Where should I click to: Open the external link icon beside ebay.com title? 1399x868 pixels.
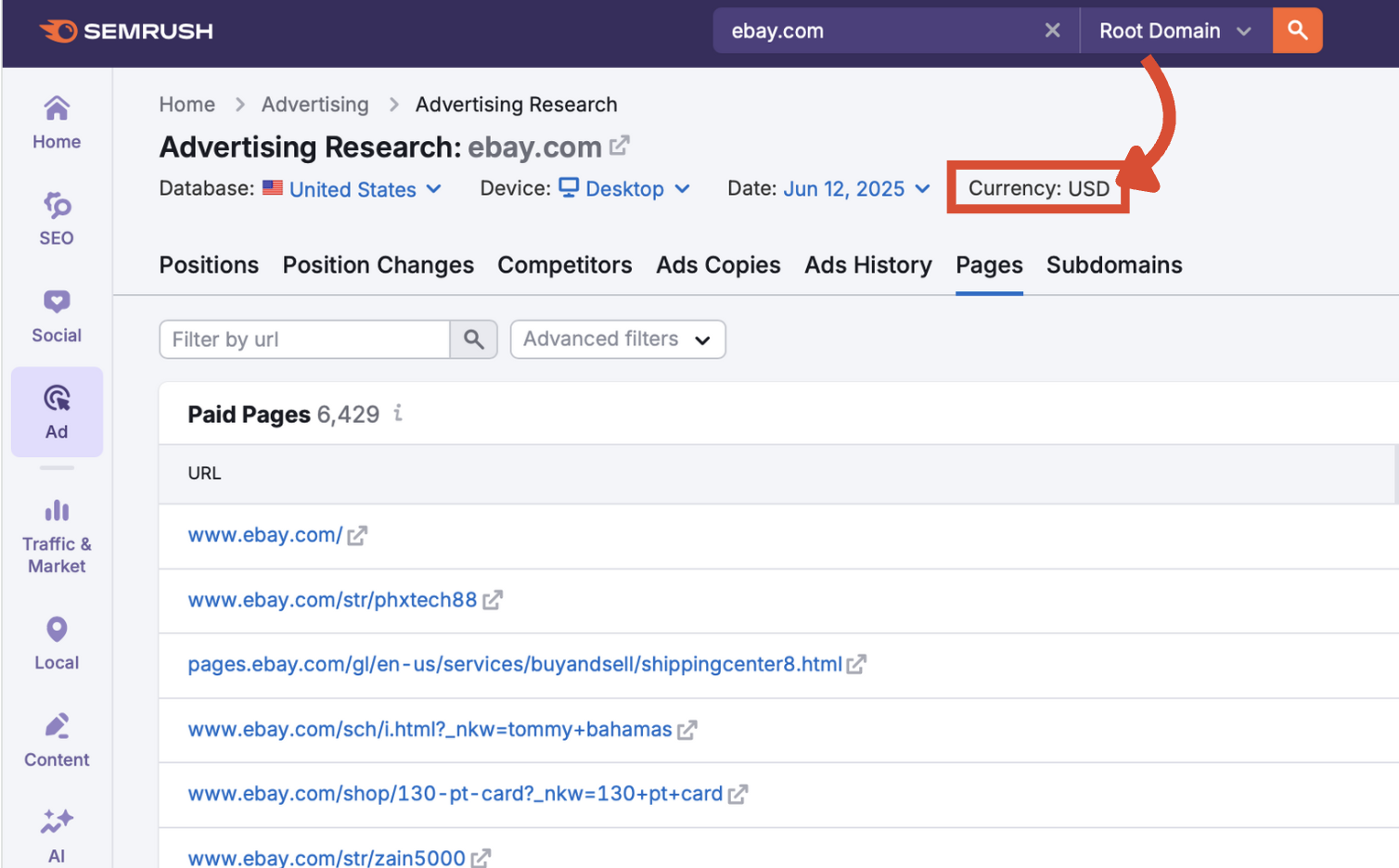[x=620, y=146]
